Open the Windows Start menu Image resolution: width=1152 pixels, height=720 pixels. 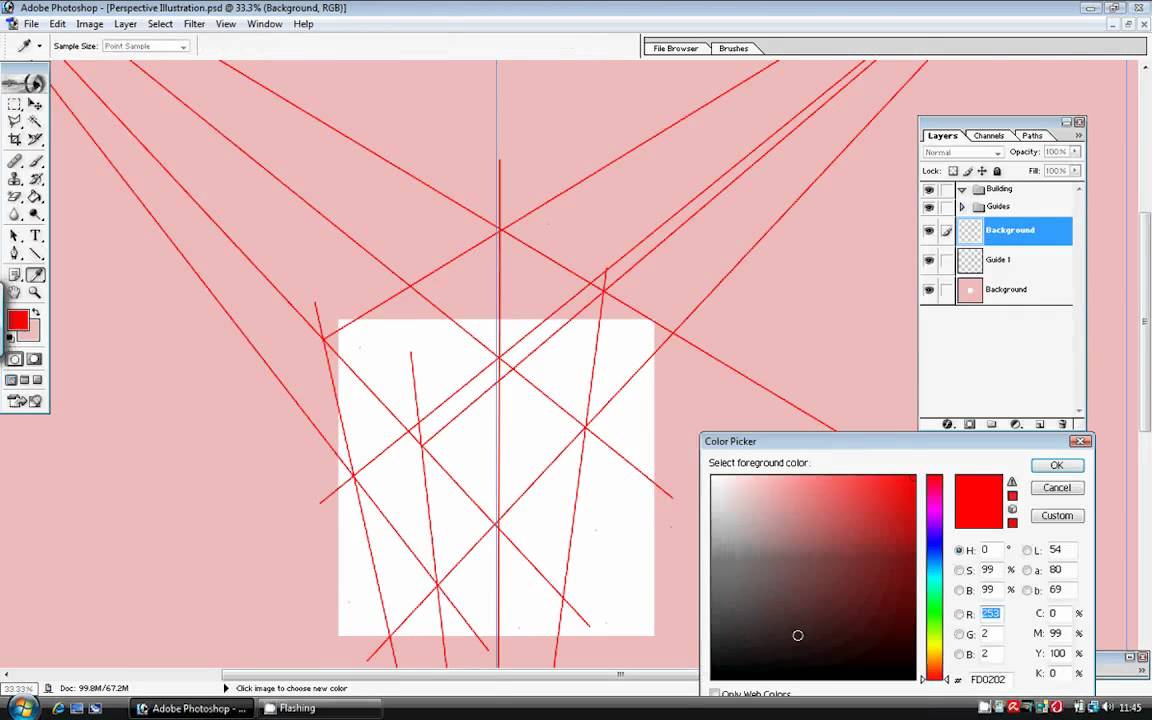click(23, 708)
